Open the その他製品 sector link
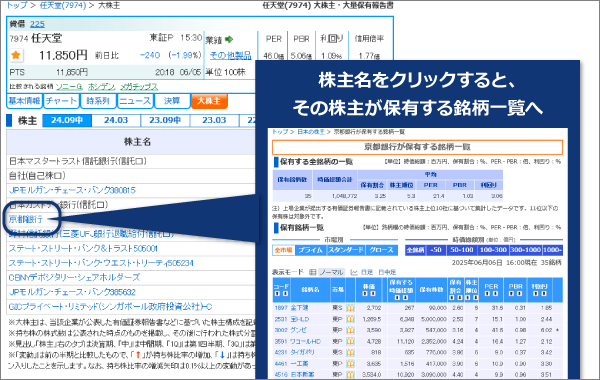 coord(230,55)
